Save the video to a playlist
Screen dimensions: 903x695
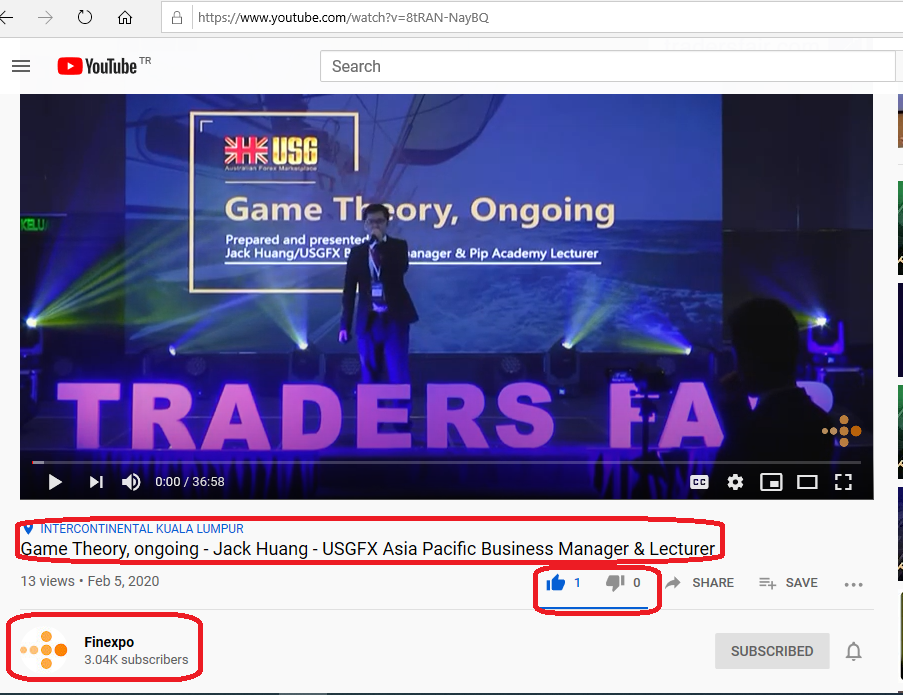(x=788, y=583)
